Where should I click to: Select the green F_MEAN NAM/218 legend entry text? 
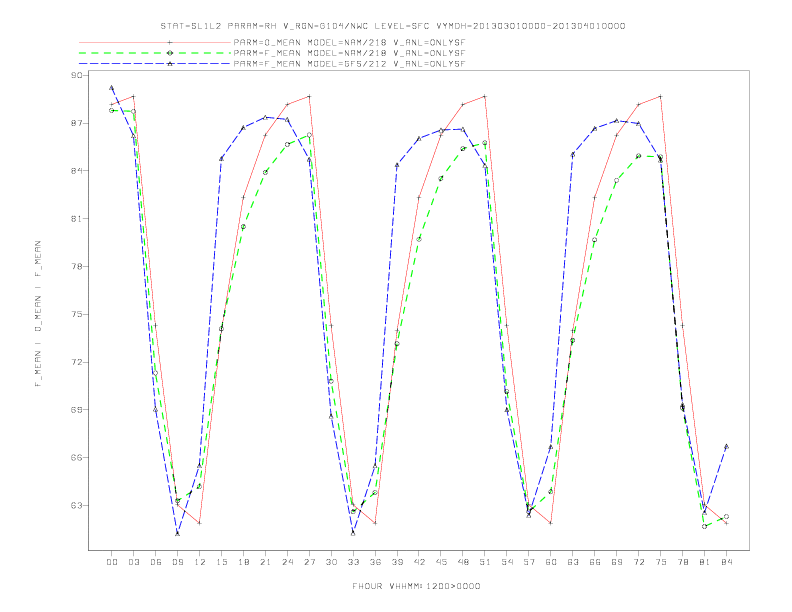point(349,53)
